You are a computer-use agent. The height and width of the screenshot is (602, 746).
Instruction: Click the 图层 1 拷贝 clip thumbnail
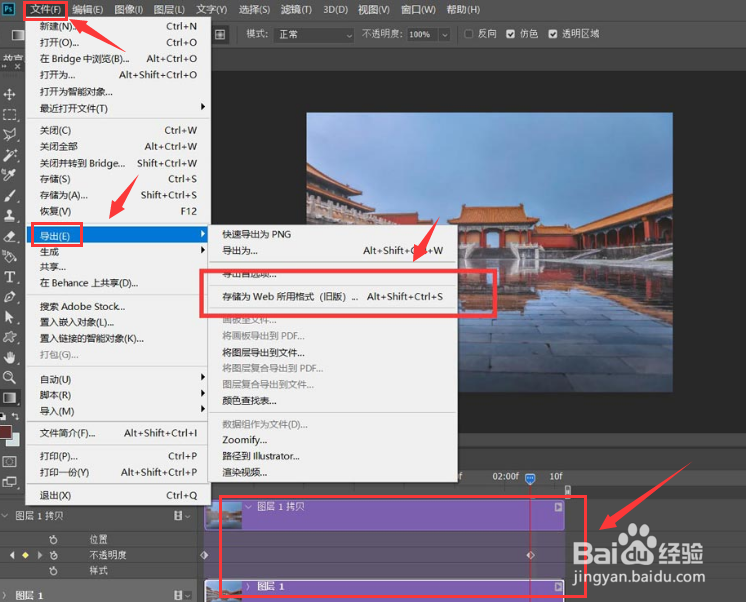pos(224,515)
